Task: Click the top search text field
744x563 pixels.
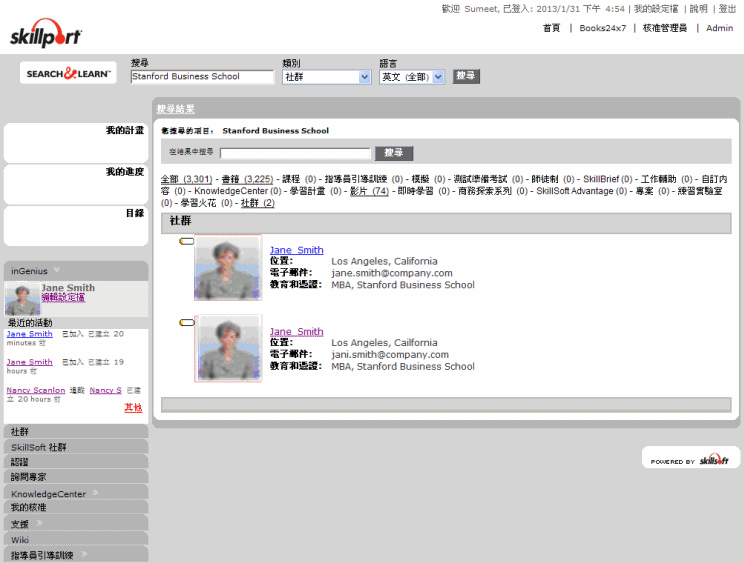Action: 202,77
